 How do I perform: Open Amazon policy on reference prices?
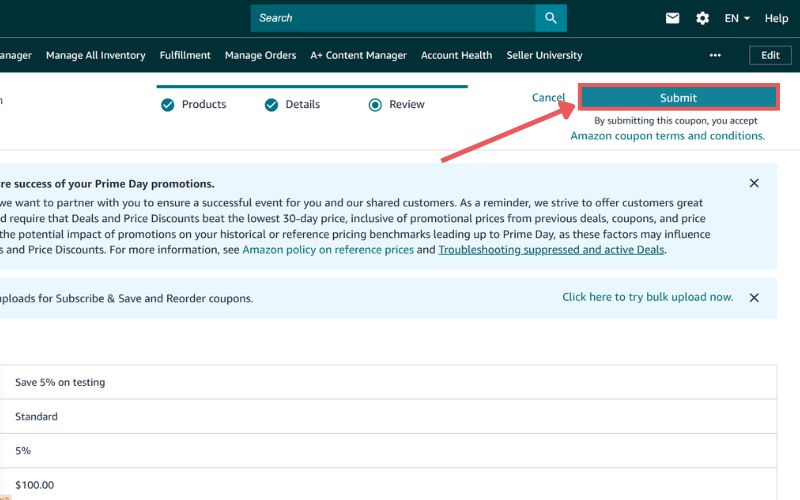(328, 250)
